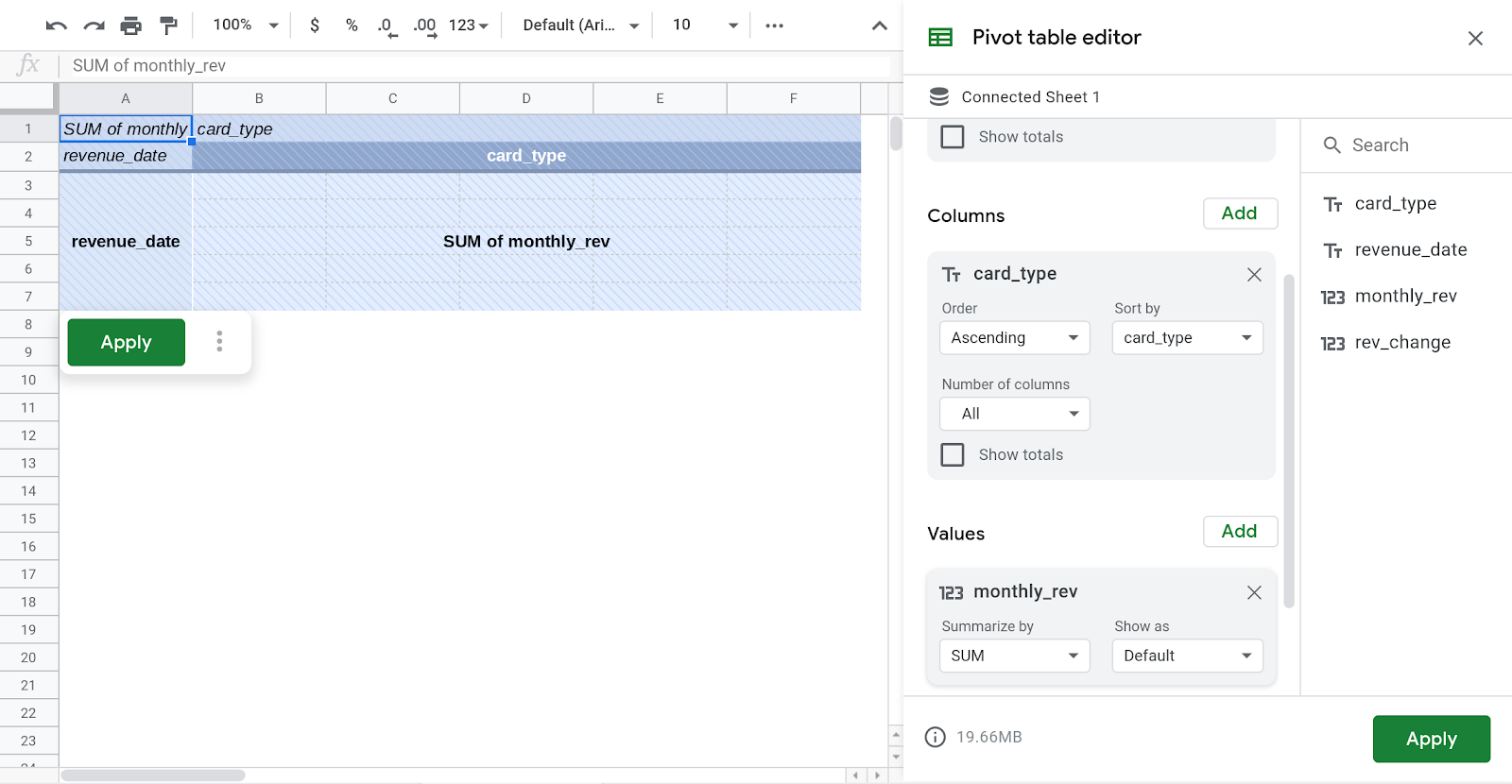Select the rev_change field in list

1401,343
